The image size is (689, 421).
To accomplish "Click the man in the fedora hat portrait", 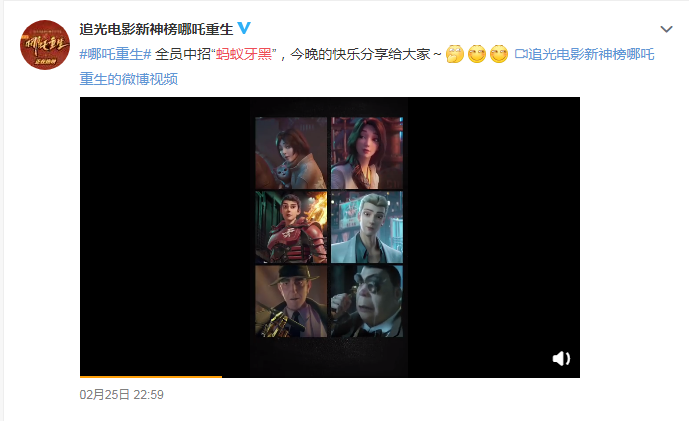I will (291, 301).
